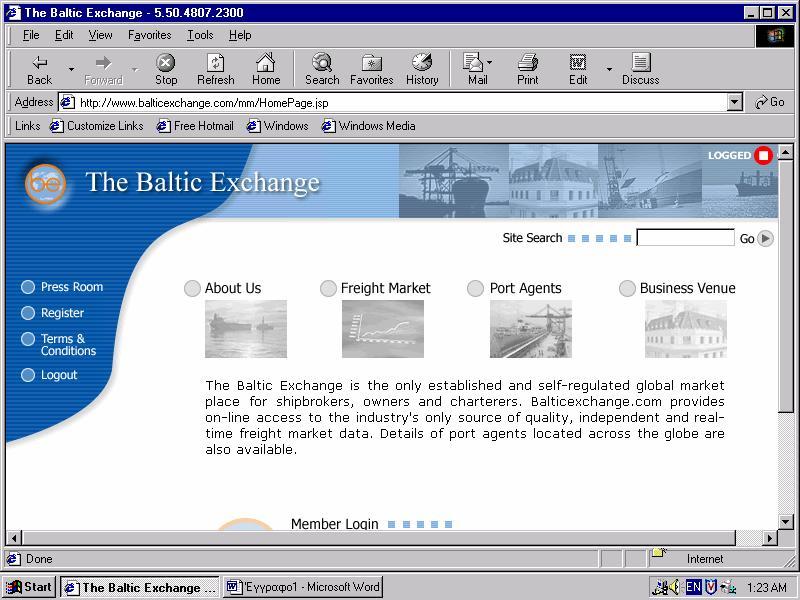The image size is (800, 600).
Task: Click the scroll right arrow
Action: pyautogui.click(x=769, y=537)
